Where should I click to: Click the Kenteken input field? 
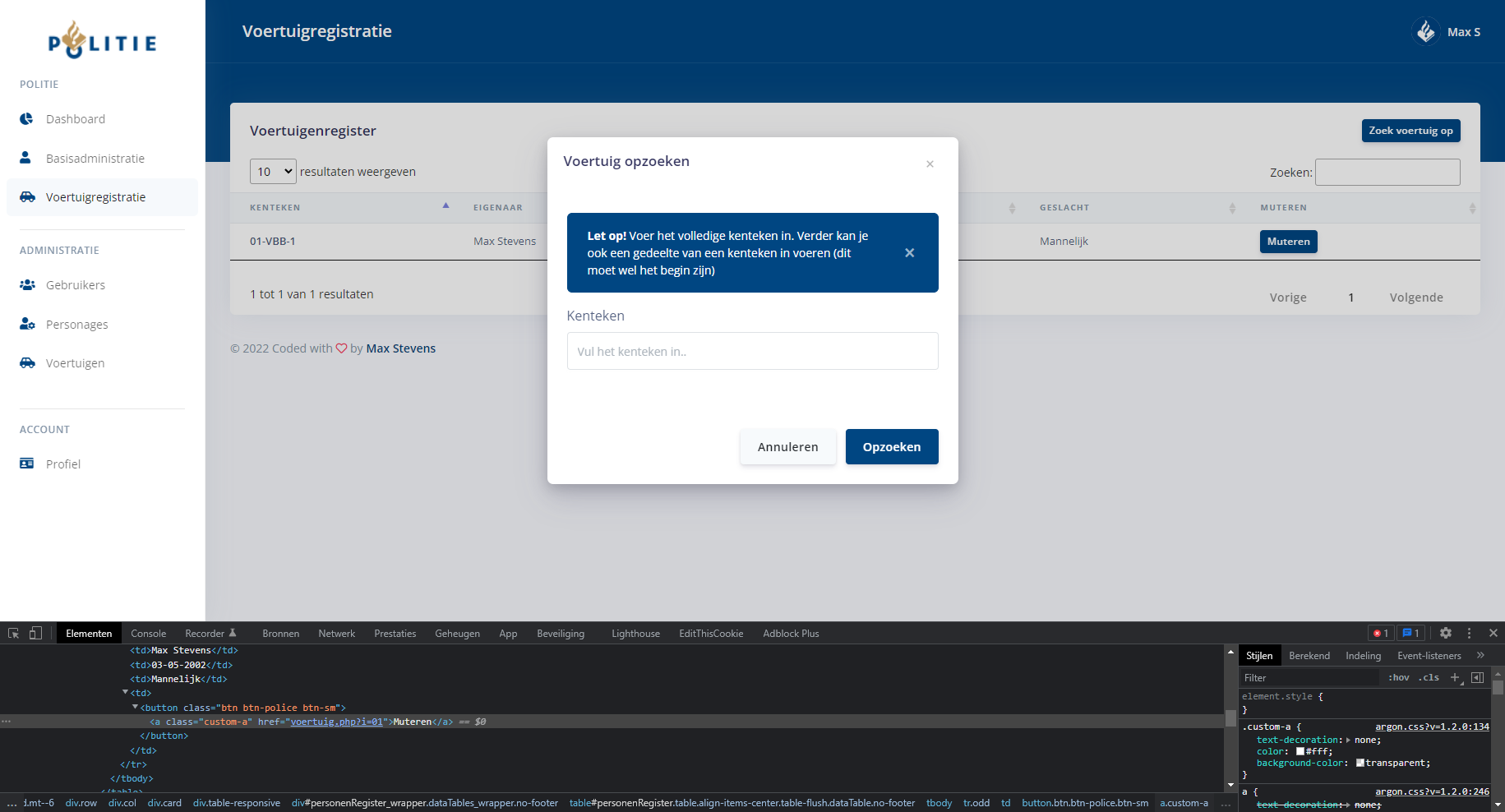tap(752, 351)
